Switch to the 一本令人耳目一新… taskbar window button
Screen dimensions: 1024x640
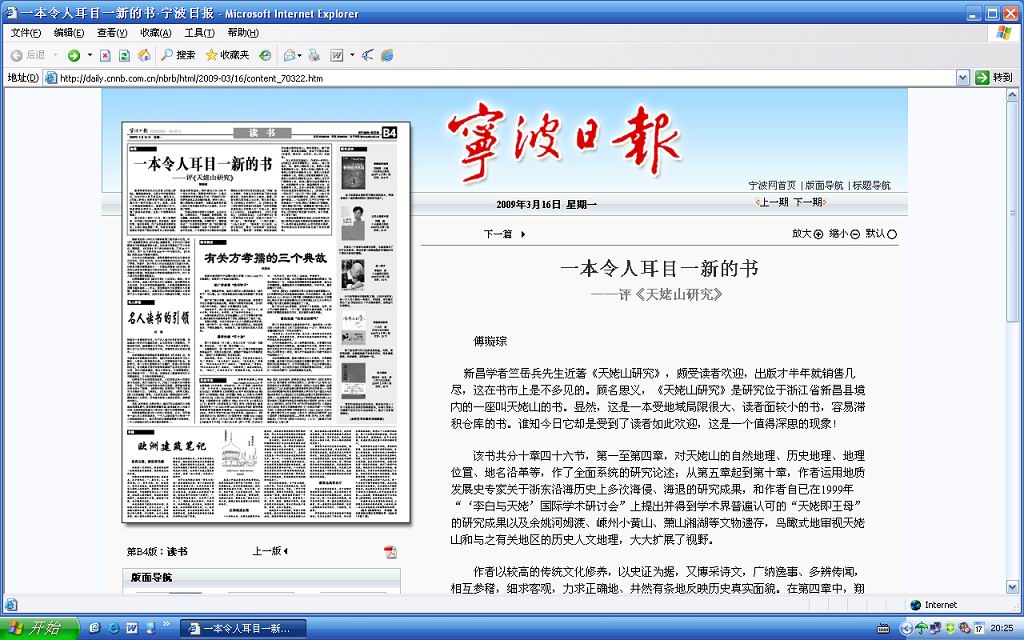pos(243,628)
